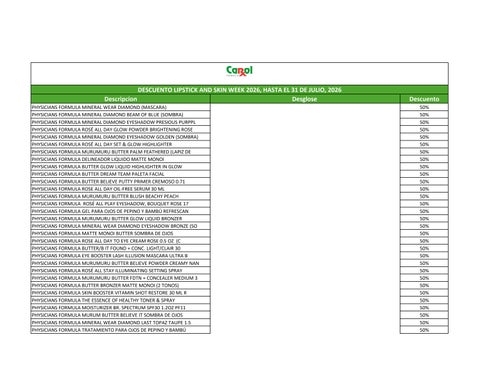Click the Murumuru Butter Blush Beachy Peach cell
The image size is (480, 371).
point(121,196)
